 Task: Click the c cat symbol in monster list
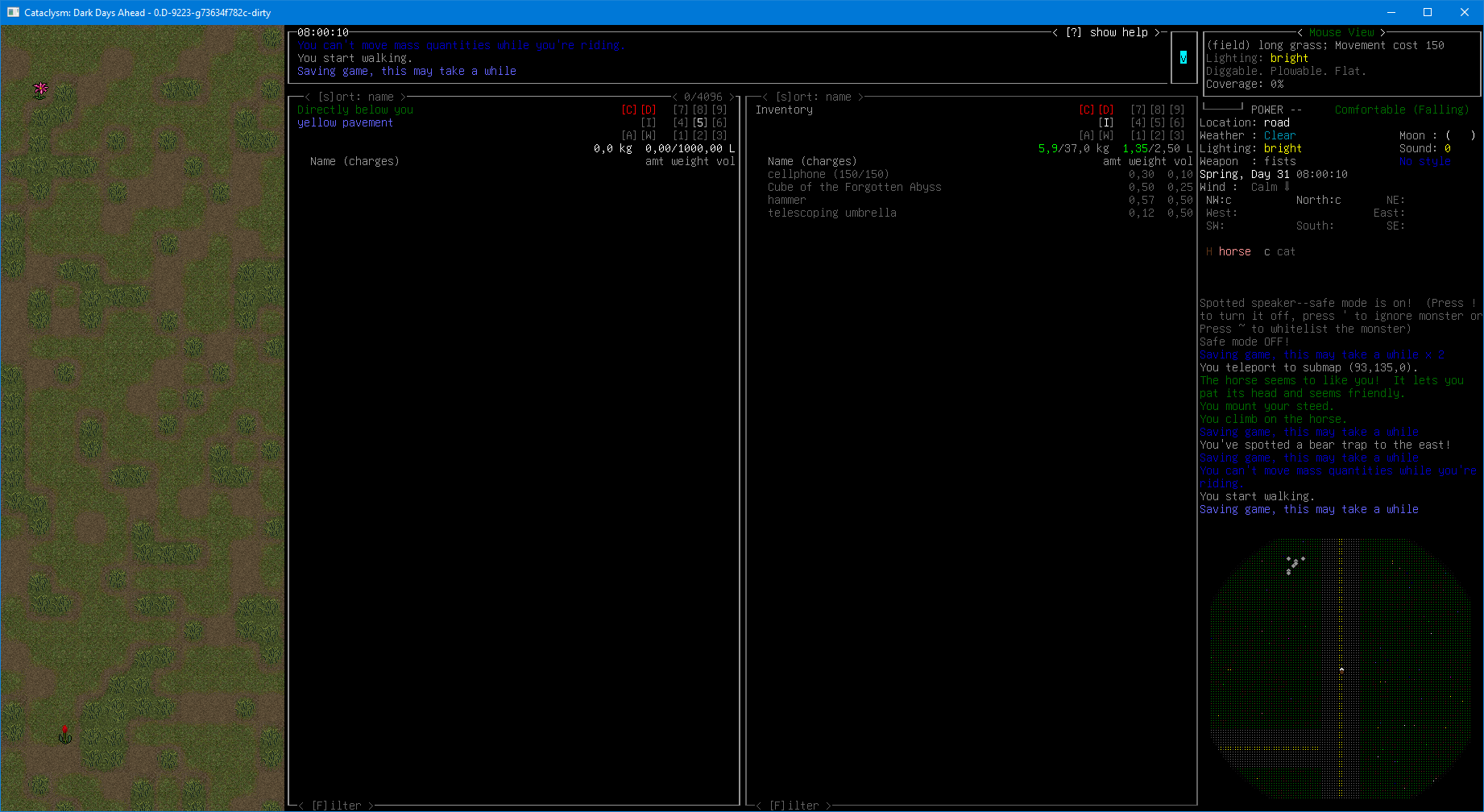click(x=1267, y=251)
